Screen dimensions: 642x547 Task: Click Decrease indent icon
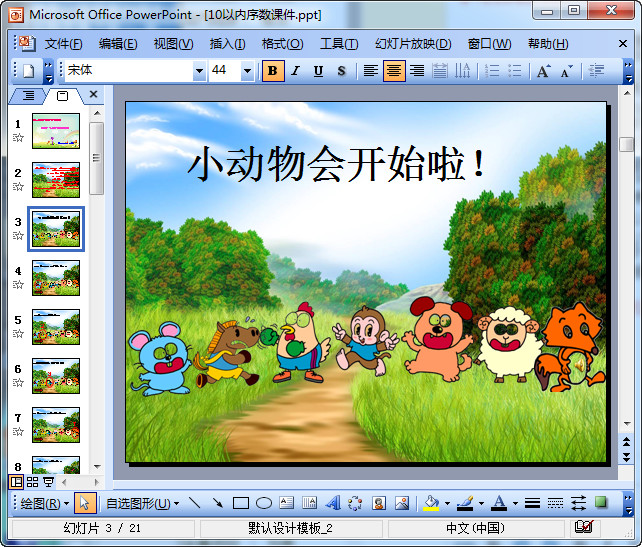(596, 71)
